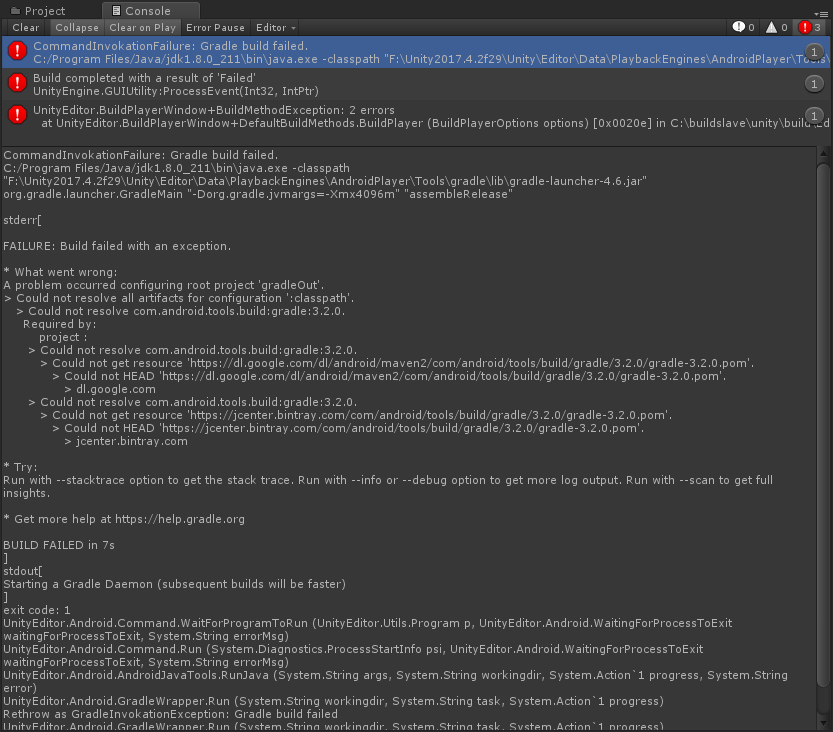Click '> jcenter.bintray.com' line
Screen dimensions: 833x732
pyautogui.click(x=126, y=441)
